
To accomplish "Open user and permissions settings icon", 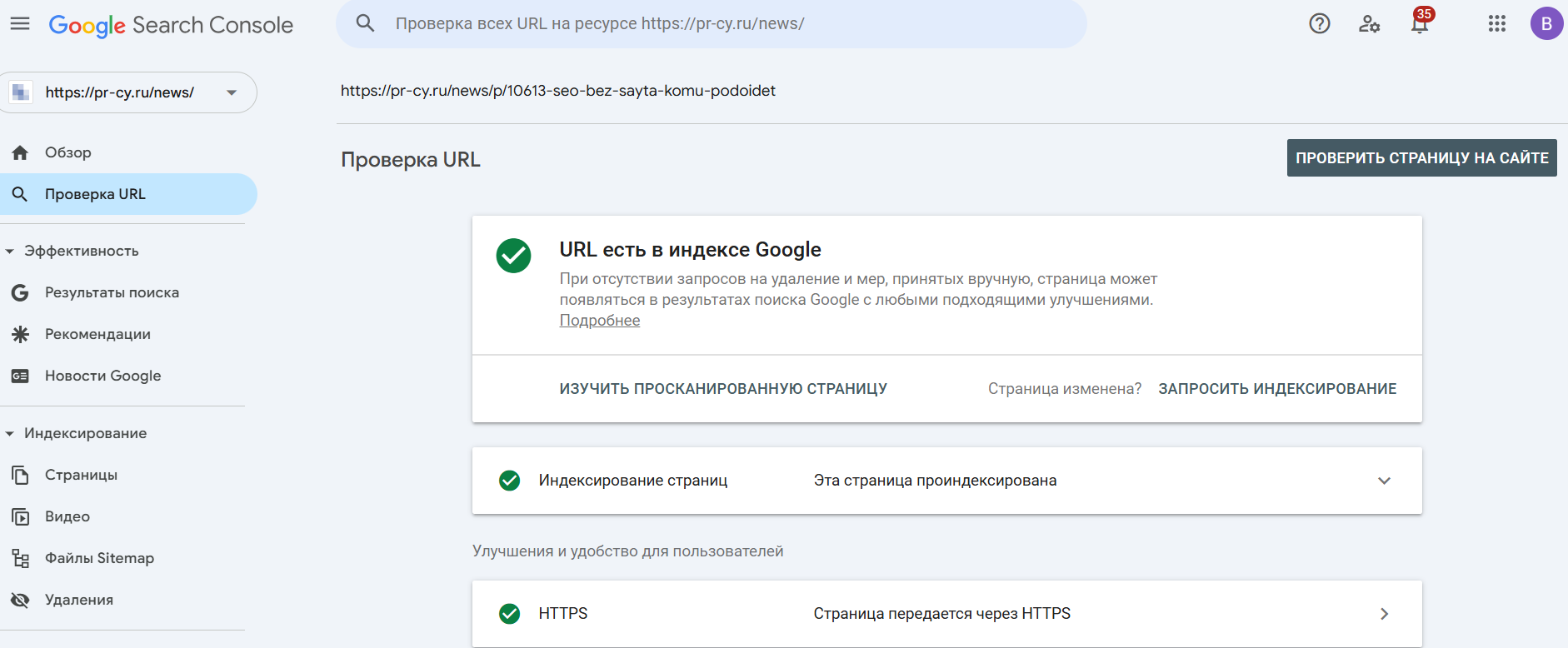I will point(1369,24).
